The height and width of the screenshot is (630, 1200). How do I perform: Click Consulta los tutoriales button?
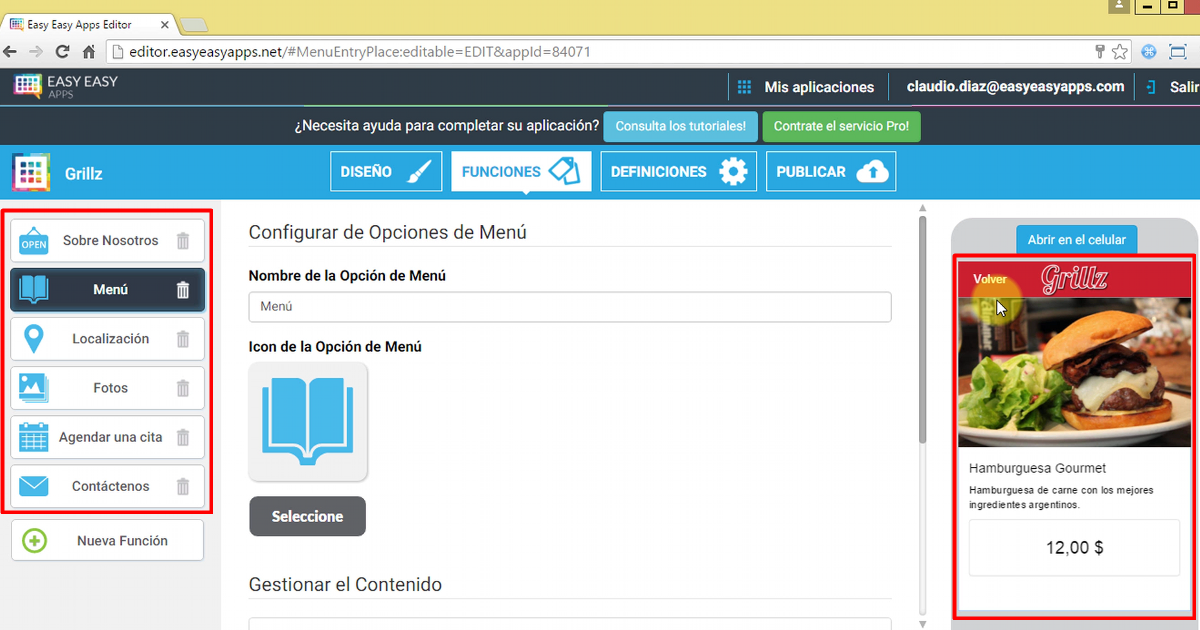(680, 127)
